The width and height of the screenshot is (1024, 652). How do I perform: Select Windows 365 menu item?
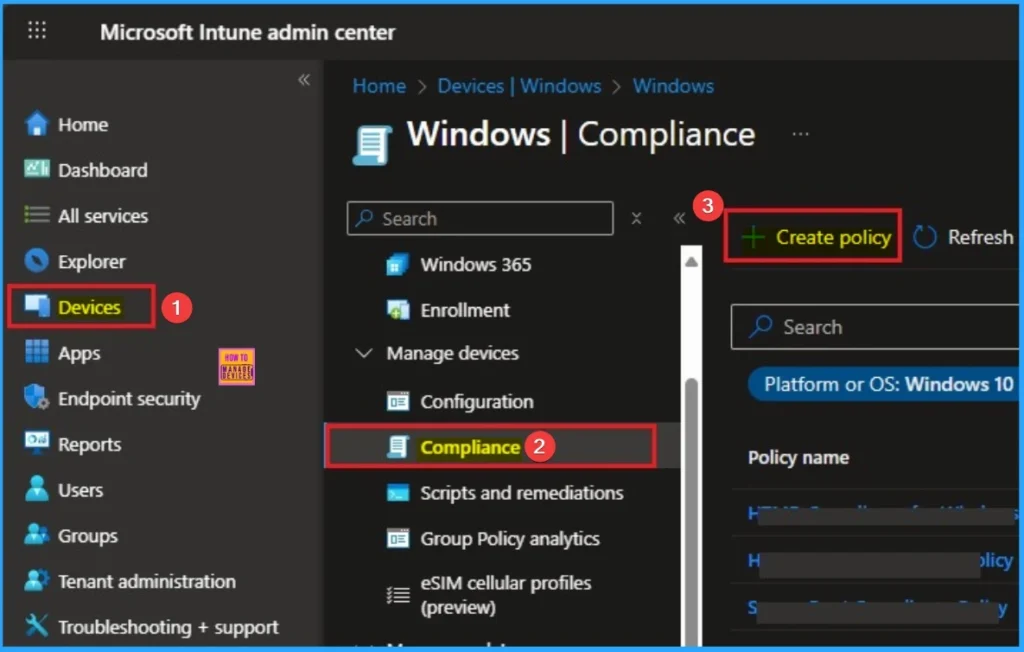[x=475, y=265]
